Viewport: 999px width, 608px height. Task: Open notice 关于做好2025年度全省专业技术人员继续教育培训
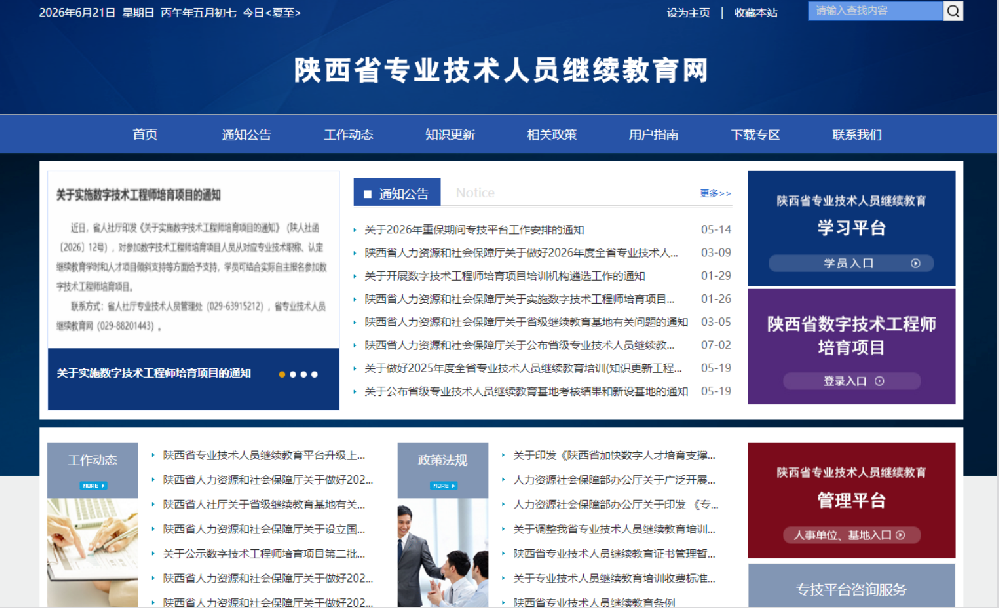click(x=523, y=368)
